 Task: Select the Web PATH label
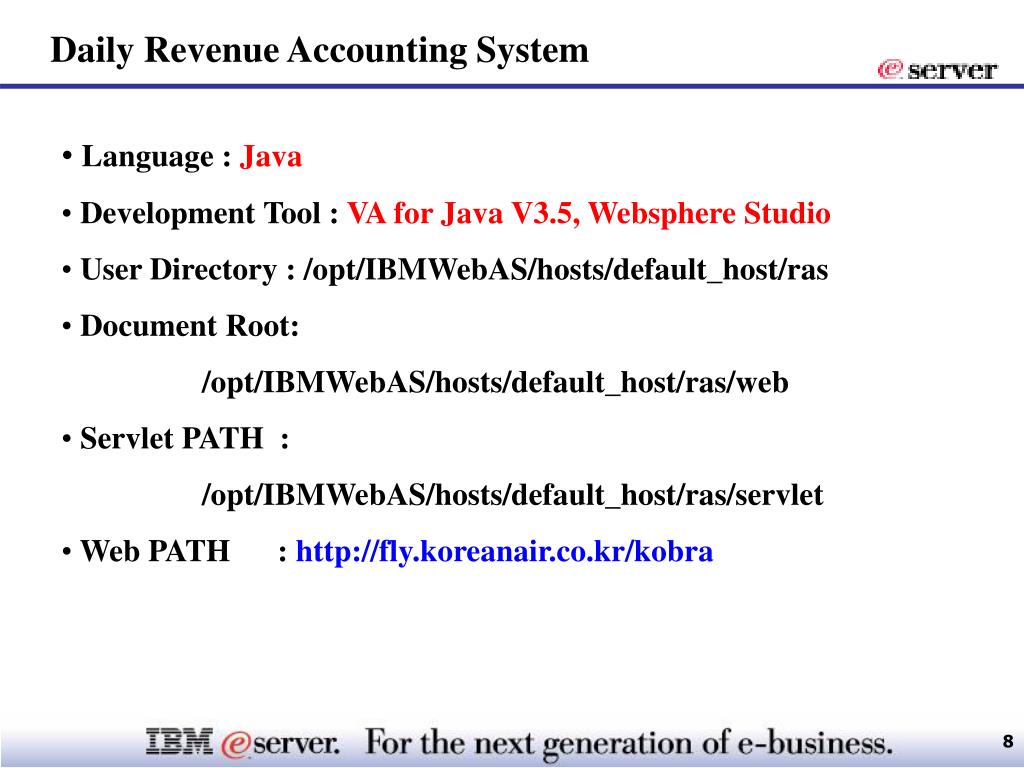click(x=155, y=551)
